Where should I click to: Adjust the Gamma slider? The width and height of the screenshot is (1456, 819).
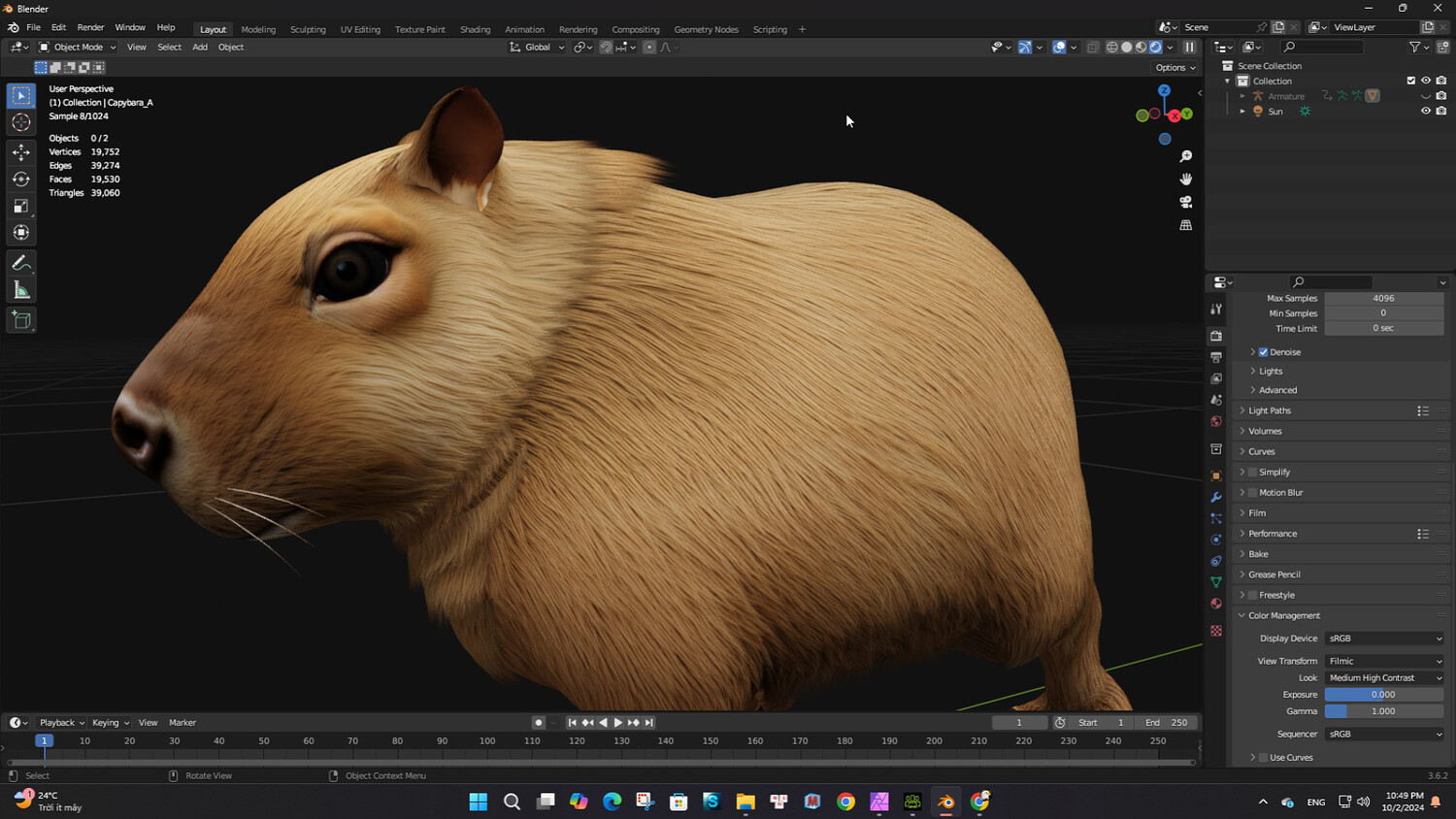point(1383,711)
